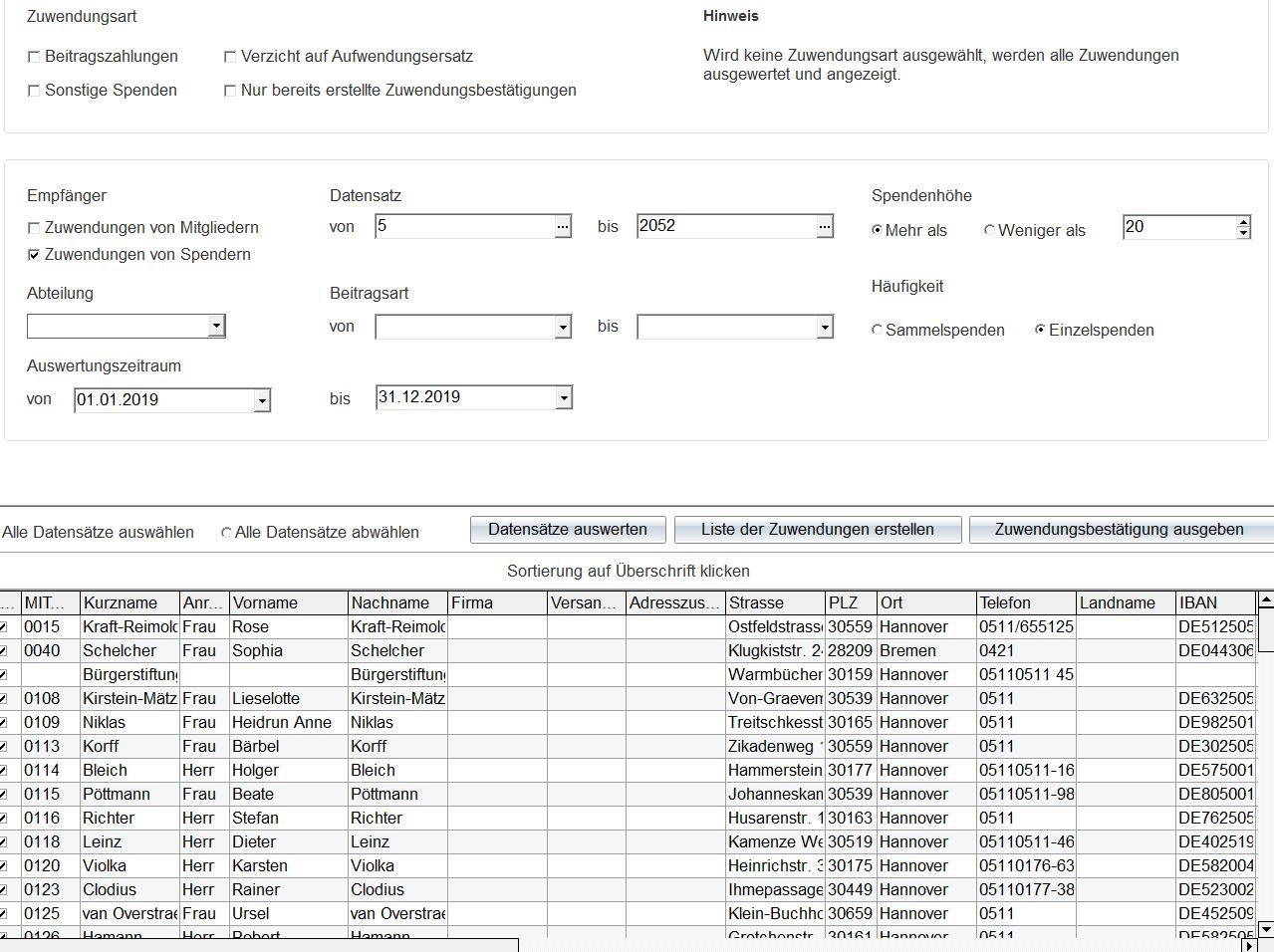Sort by the PLZ column header

pyautogui.click(x=851, y=602)
